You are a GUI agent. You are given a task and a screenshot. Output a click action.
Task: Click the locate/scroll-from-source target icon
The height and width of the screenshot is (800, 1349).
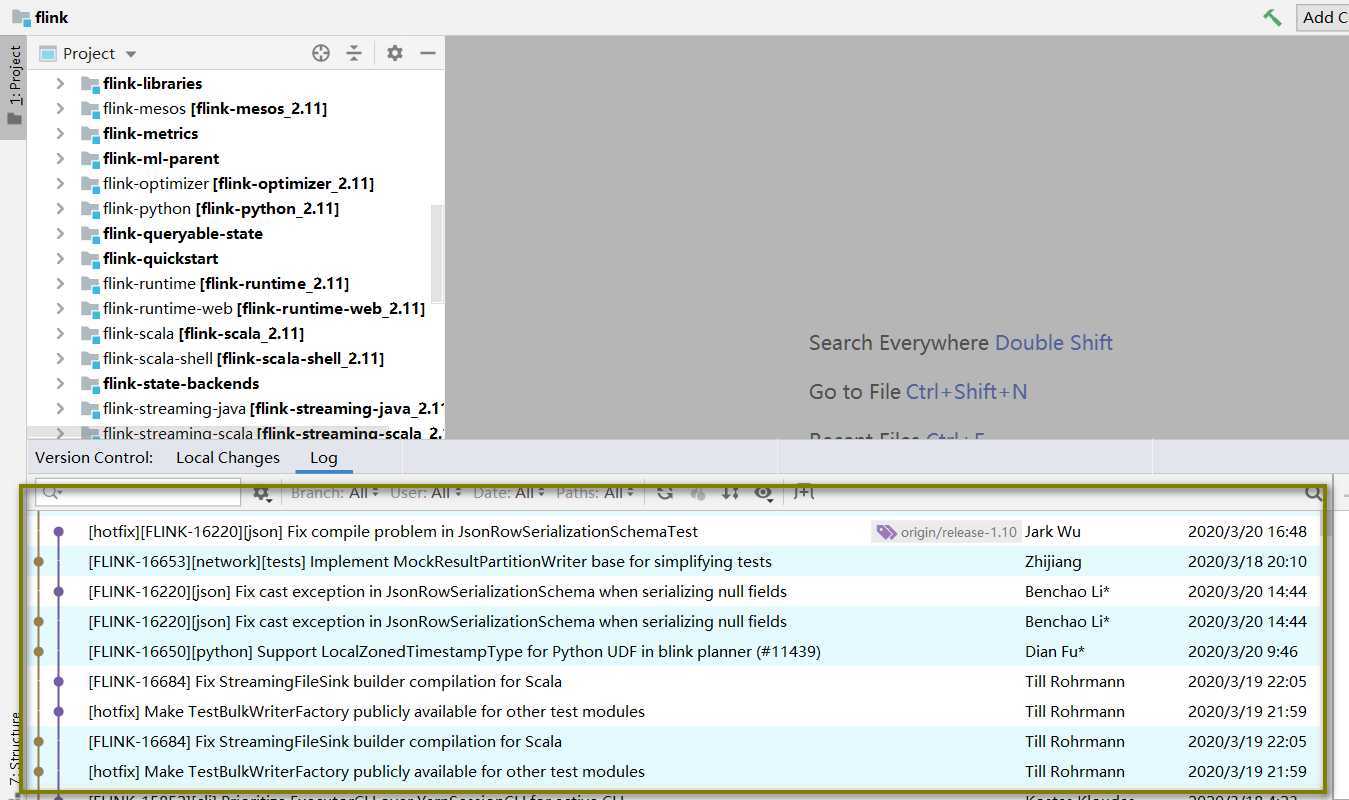(321, 53)
